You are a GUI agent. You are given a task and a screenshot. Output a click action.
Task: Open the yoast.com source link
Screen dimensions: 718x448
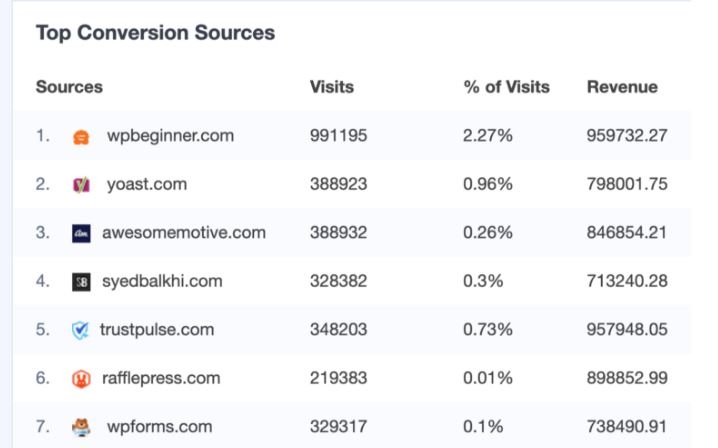point(147,185)
